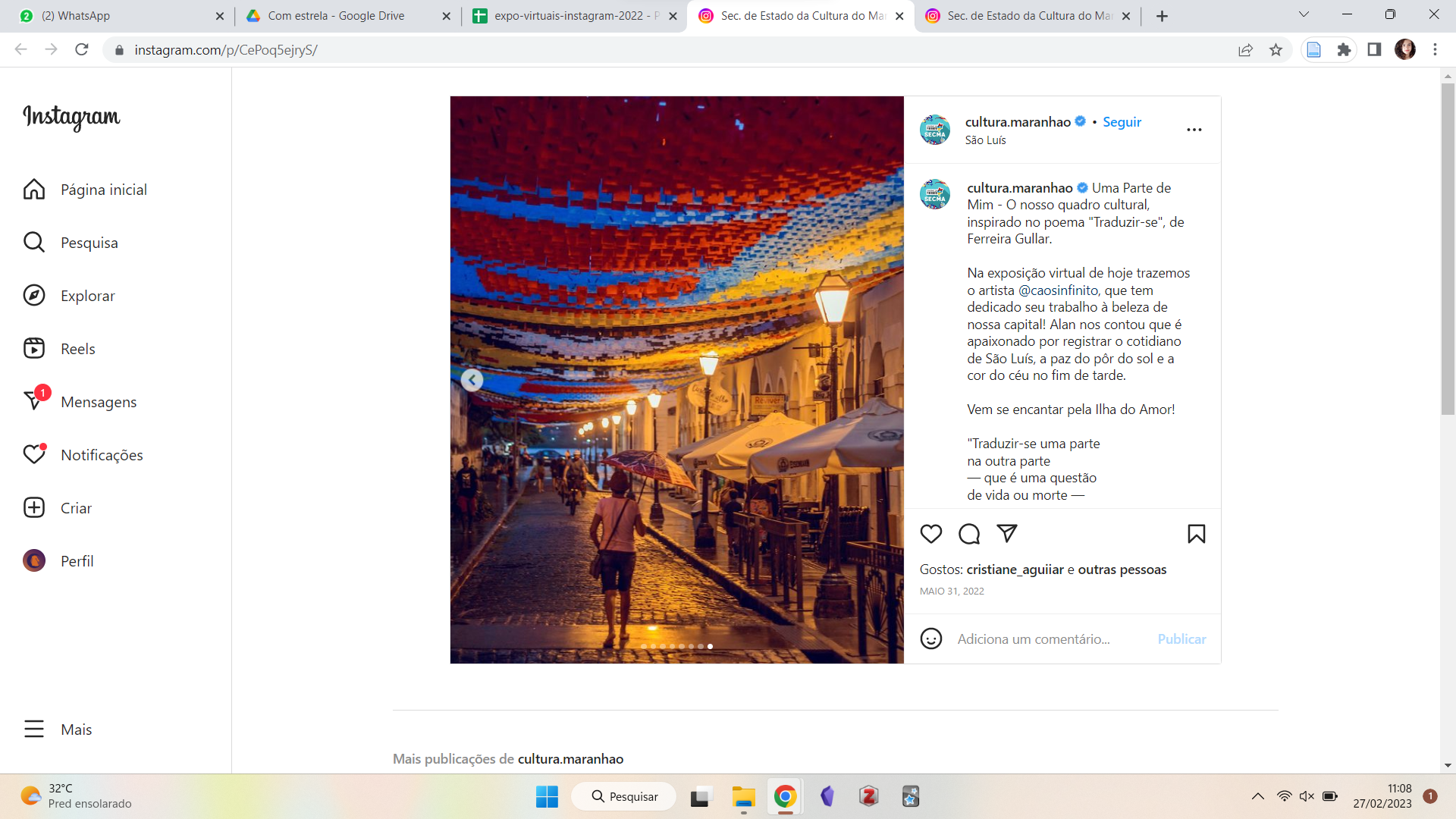
Task: Like the post with heart icon
Action: 930,534
